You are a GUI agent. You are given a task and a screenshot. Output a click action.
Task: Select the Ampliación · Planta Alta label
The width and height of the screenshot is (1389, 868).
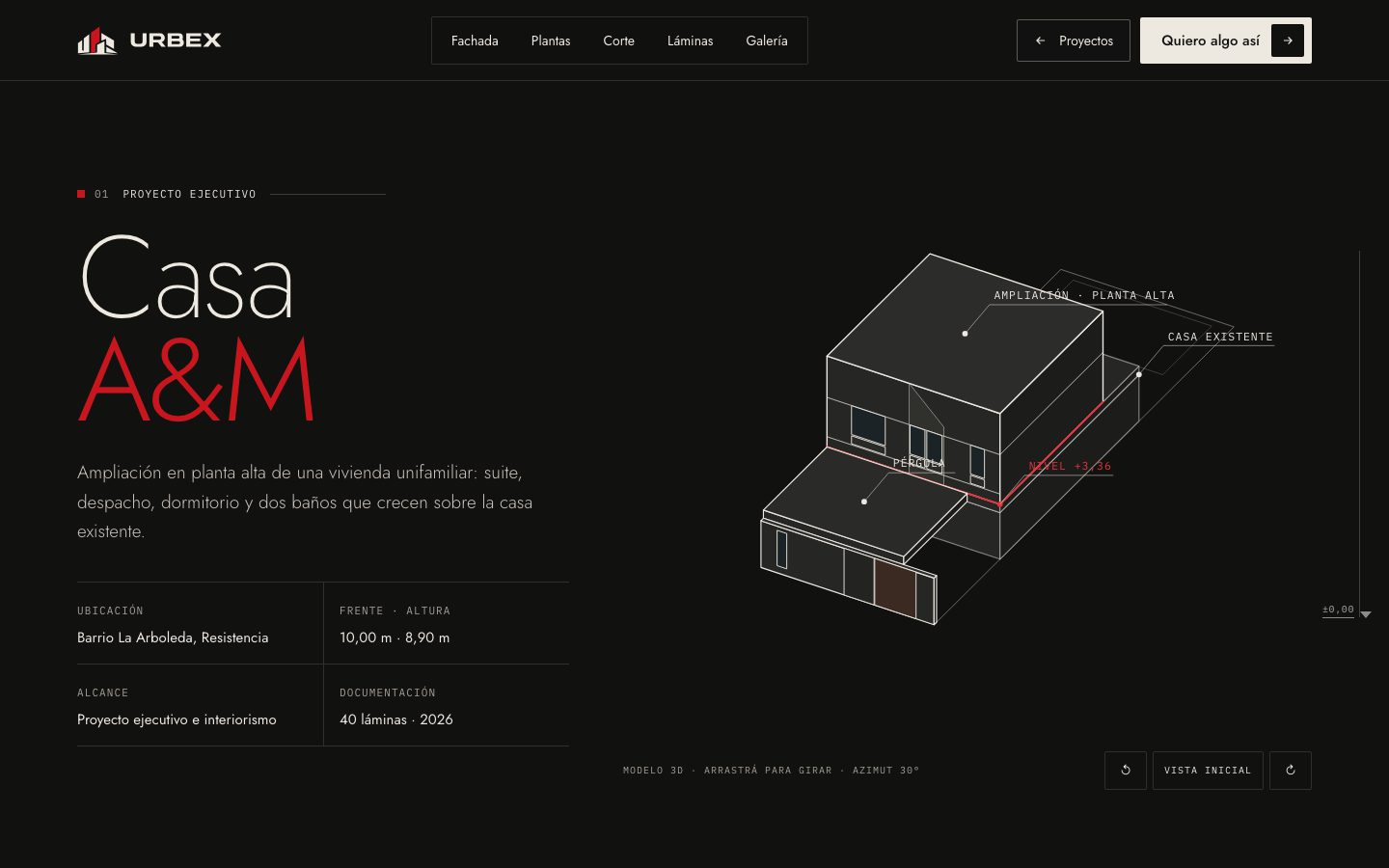1084,295
